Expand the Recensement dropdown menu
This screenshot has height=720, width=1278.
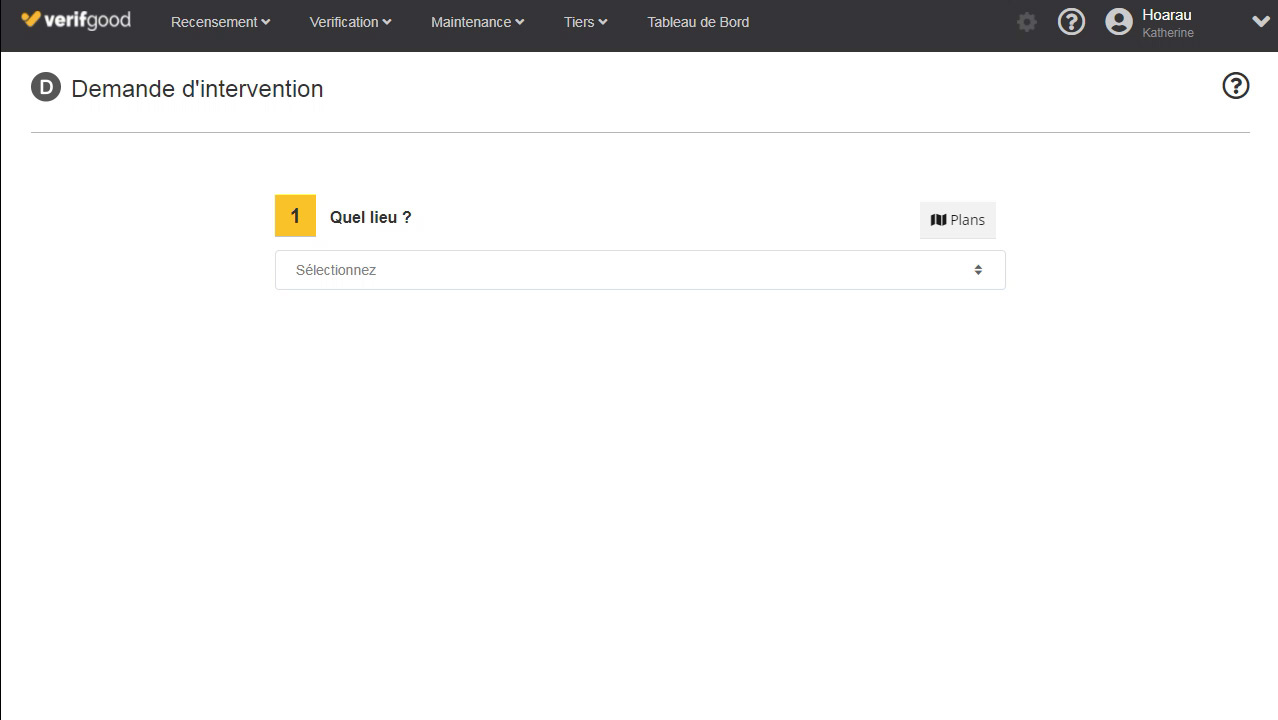(x=220, y=22)
